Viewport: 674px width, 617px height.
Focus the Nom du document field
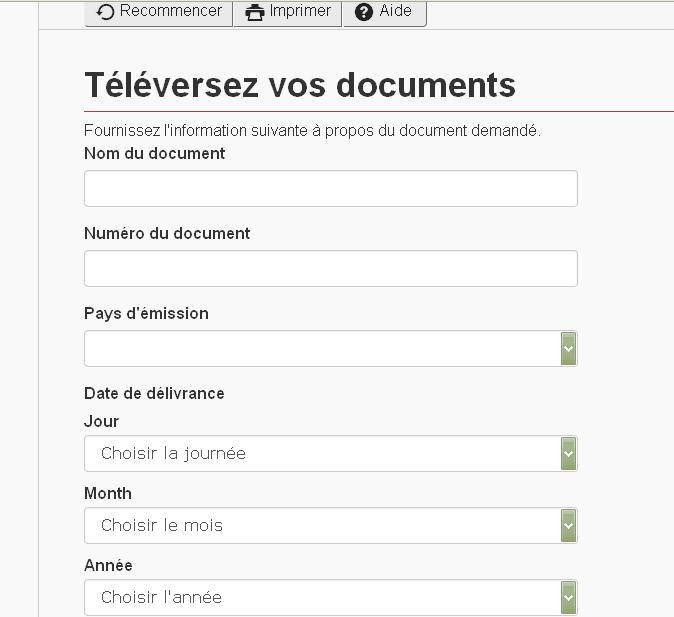[331, 188]
